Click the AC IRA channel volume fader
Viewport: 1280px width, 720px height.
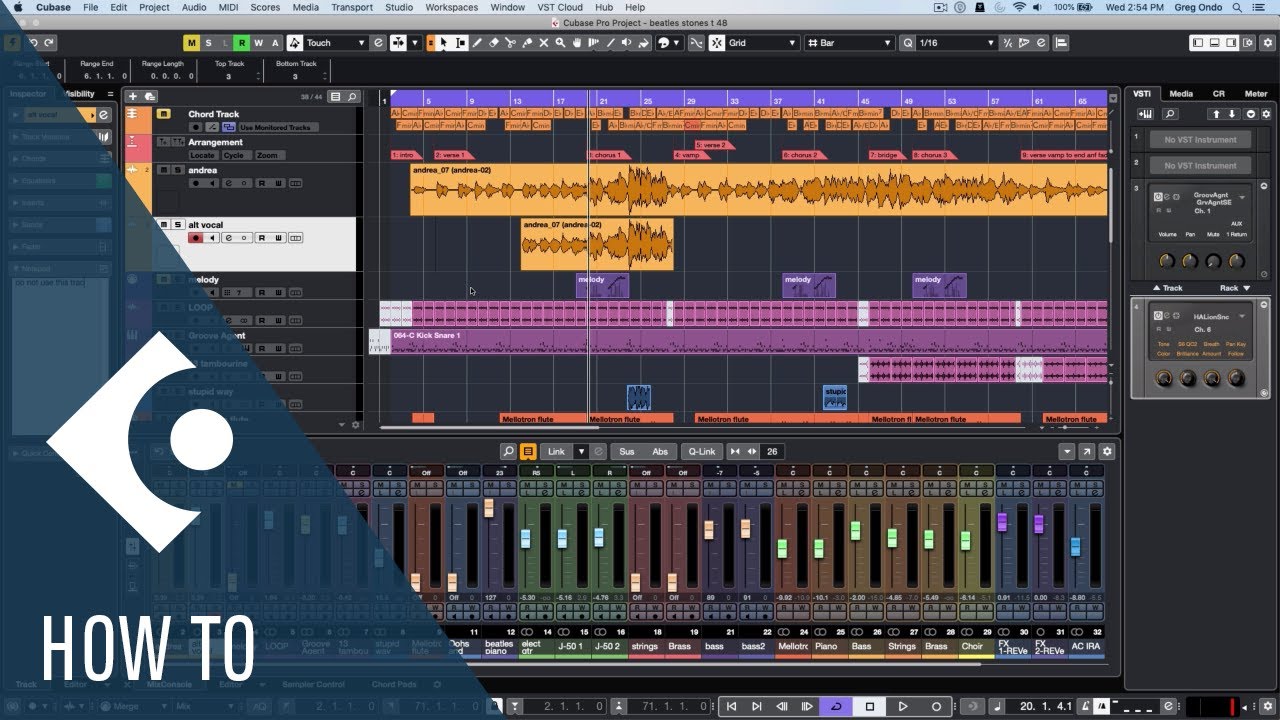click(1076, 546)
